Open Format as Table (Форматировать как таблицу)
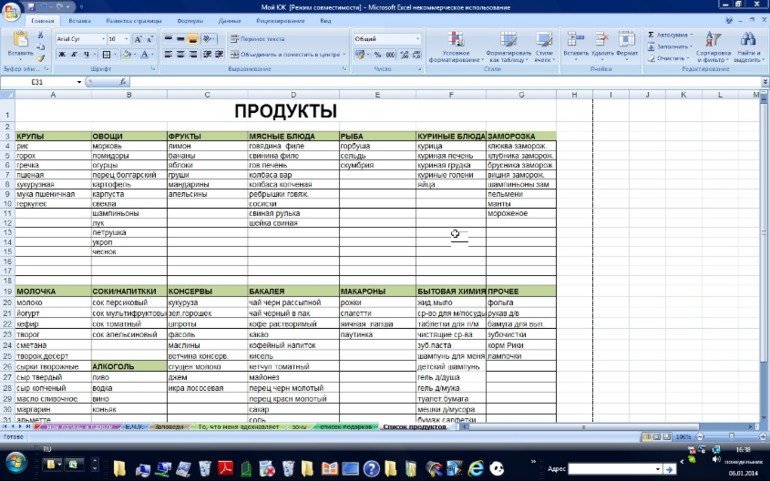The width and height of the screenshot is (770, 481). (x=509, y=47)
